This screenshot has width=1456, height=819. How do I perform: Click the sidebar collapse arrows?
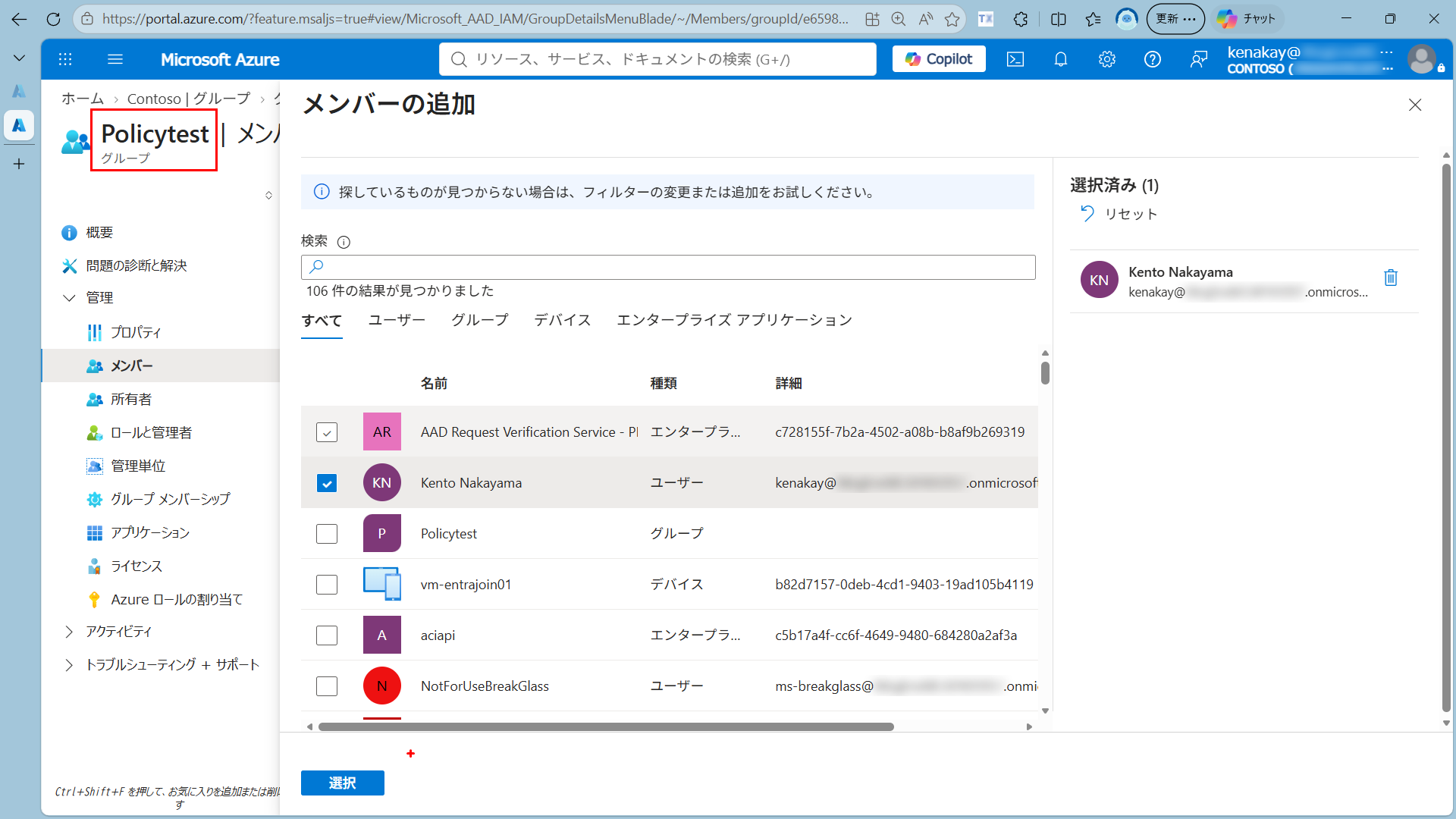coord(268,196)
